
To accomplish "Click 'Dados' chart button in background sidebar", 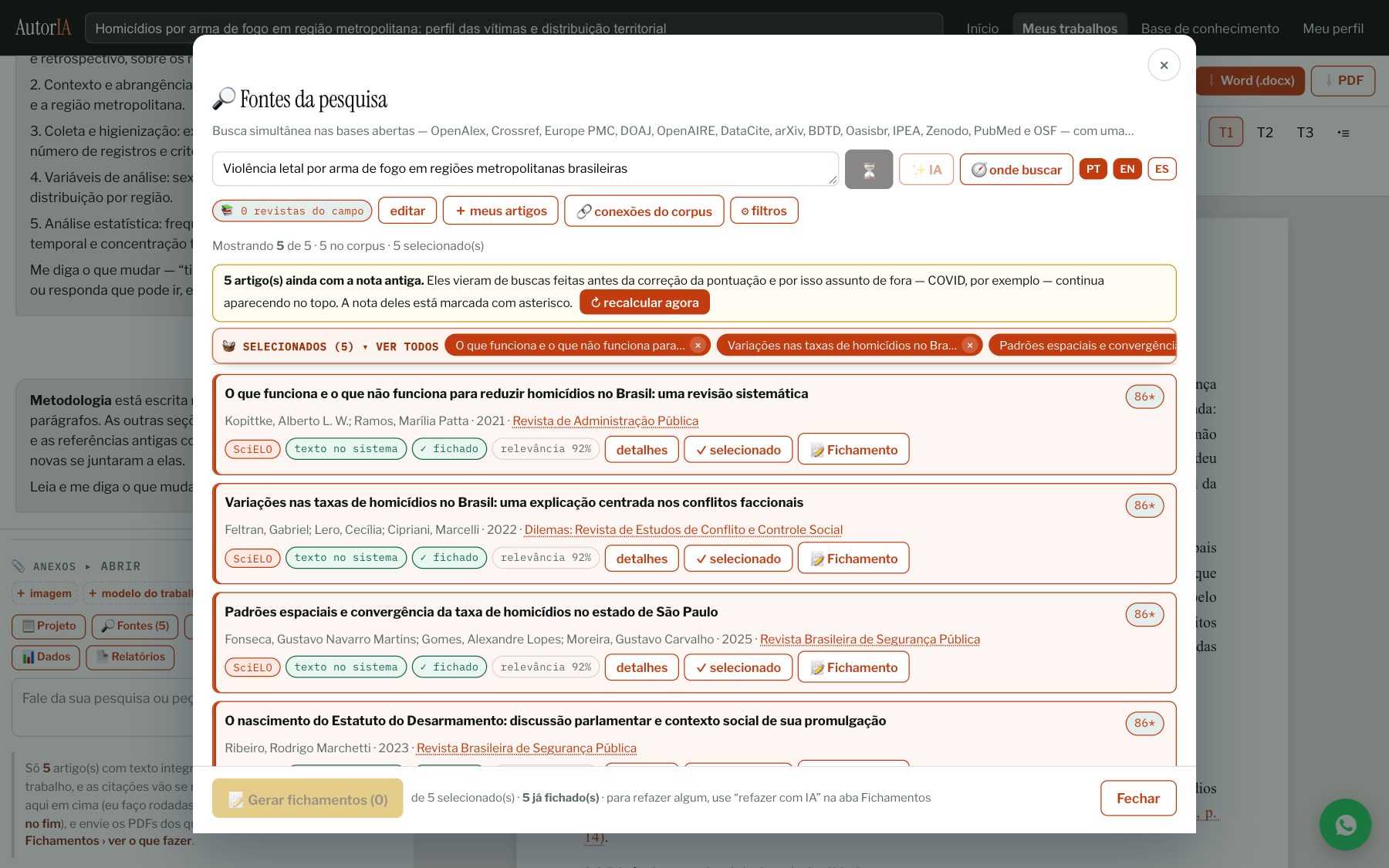I will point(46,657).
